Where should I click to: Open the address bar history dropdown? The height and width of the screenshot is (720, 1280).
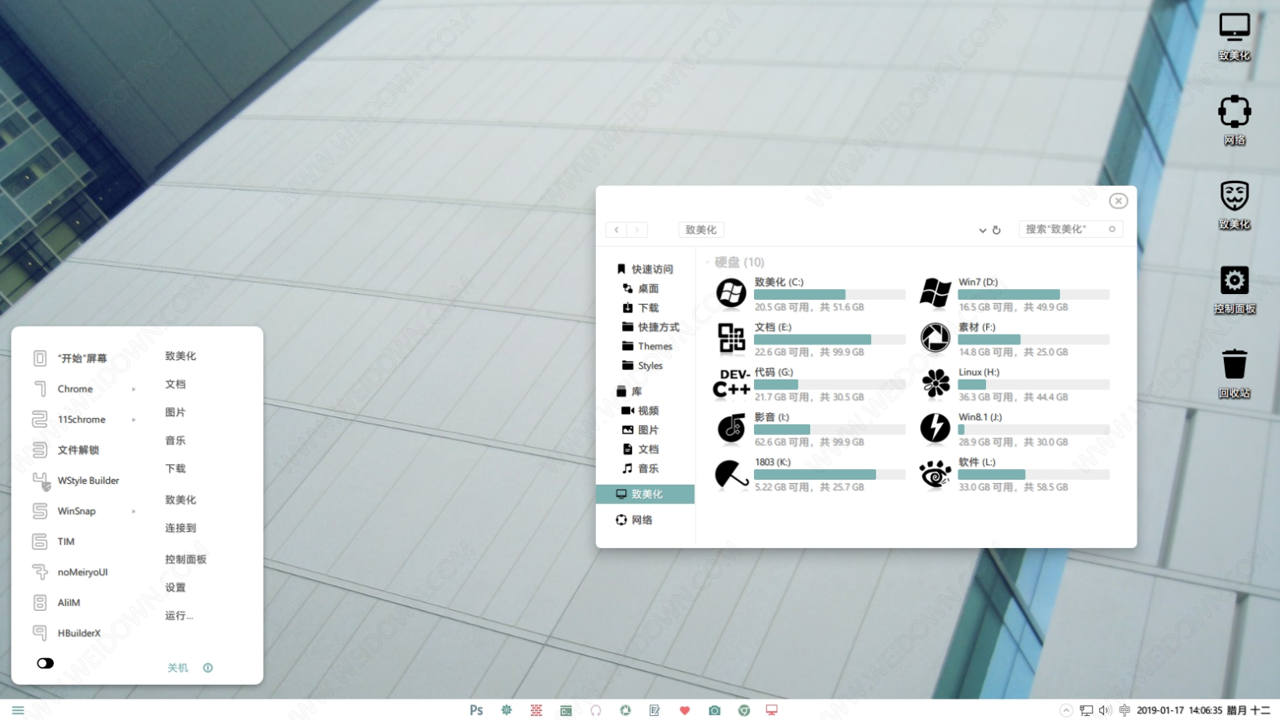click(982, 230)
